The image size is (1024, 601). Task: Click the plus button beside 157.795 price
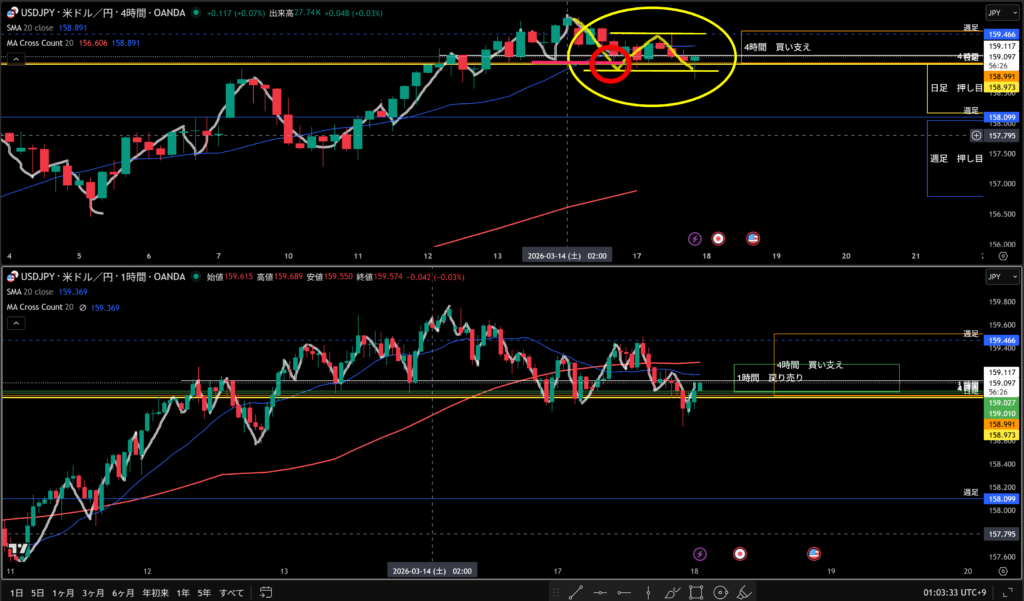[972, 136]
